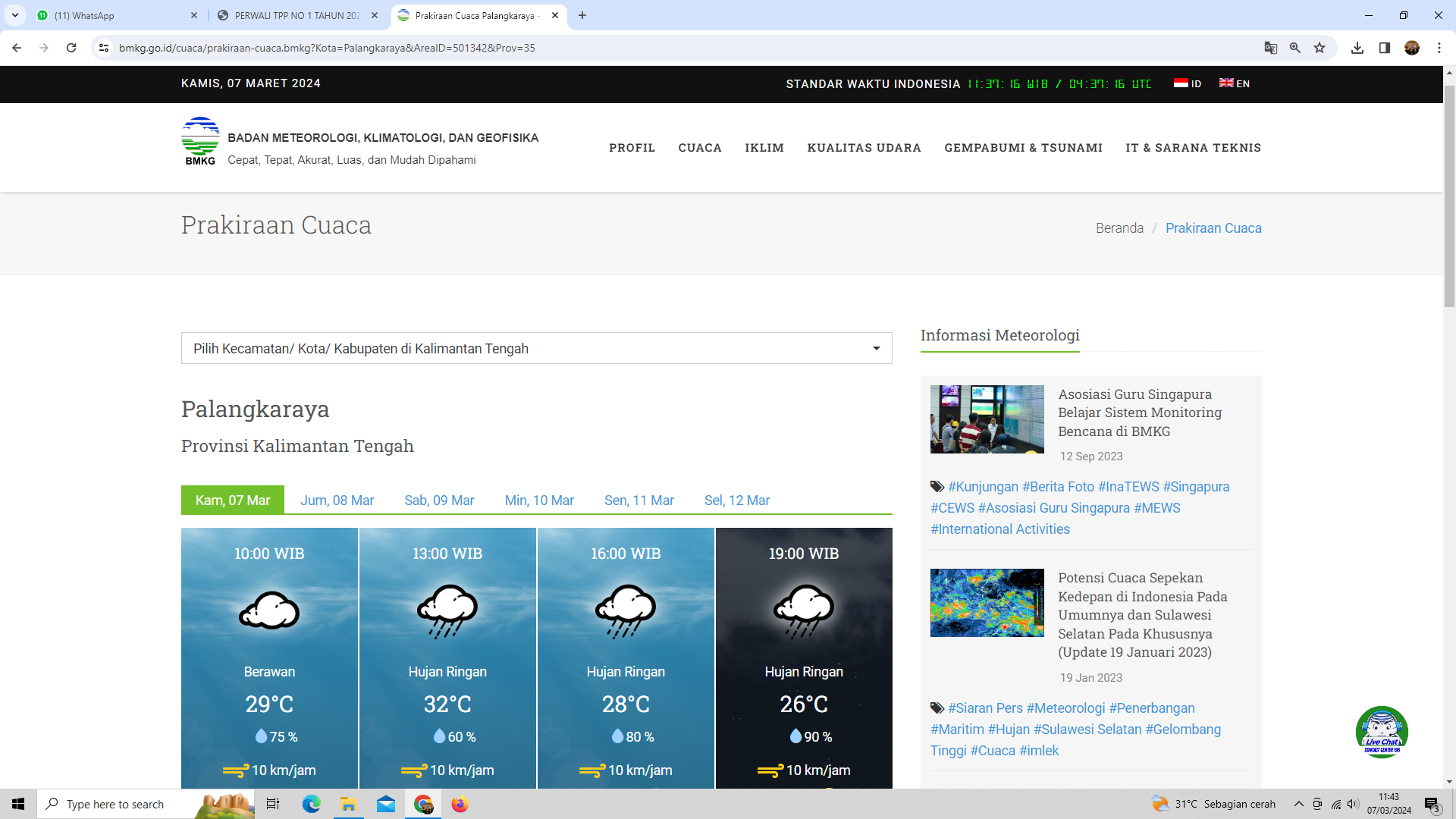Open the control room photo thumbnail
The image size is (1456, 819).
coord(987,419)
